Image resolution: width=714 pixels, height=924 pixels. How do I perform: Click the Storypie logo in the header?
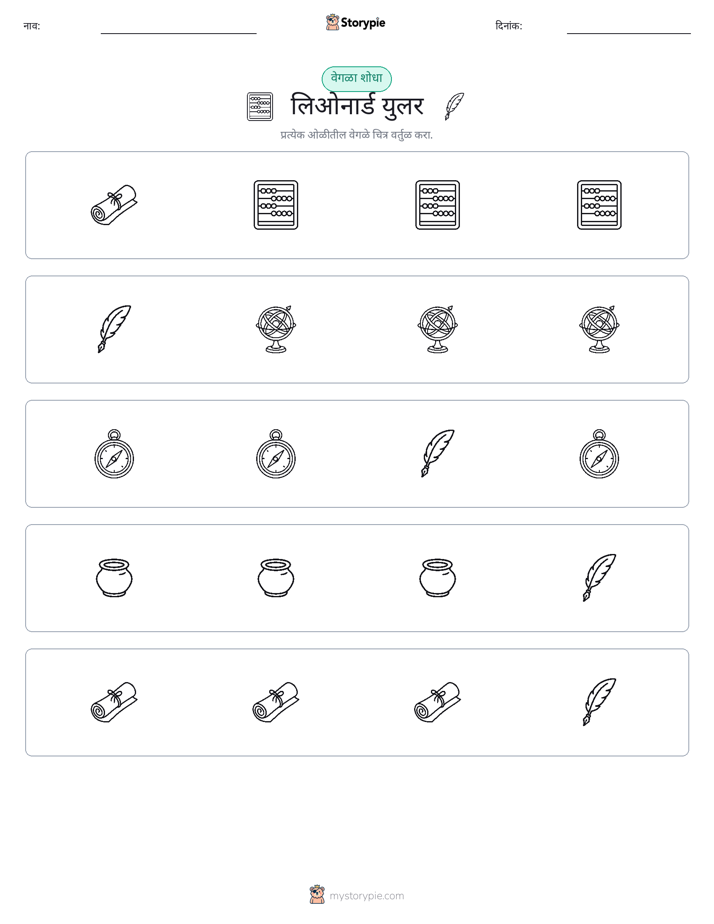click(355, 23)
